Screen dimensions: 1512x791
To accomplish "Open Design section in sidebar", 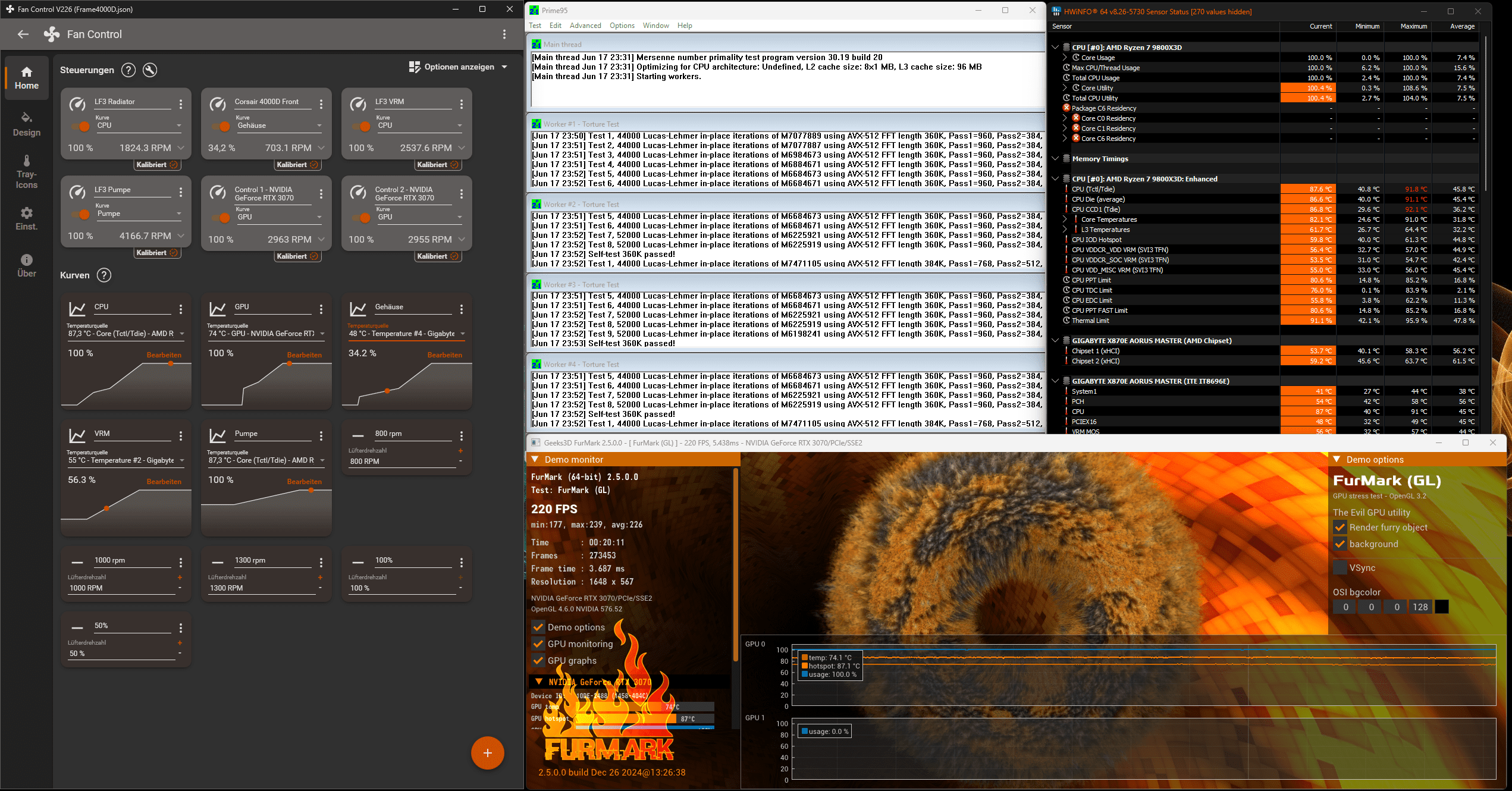I will pyautogui.click(x=27, y=124).
